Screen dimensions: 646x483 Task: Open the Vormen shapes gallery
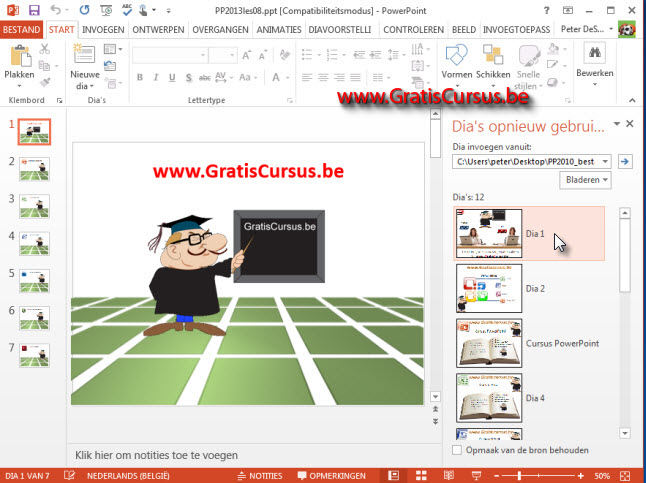point(456,66)
